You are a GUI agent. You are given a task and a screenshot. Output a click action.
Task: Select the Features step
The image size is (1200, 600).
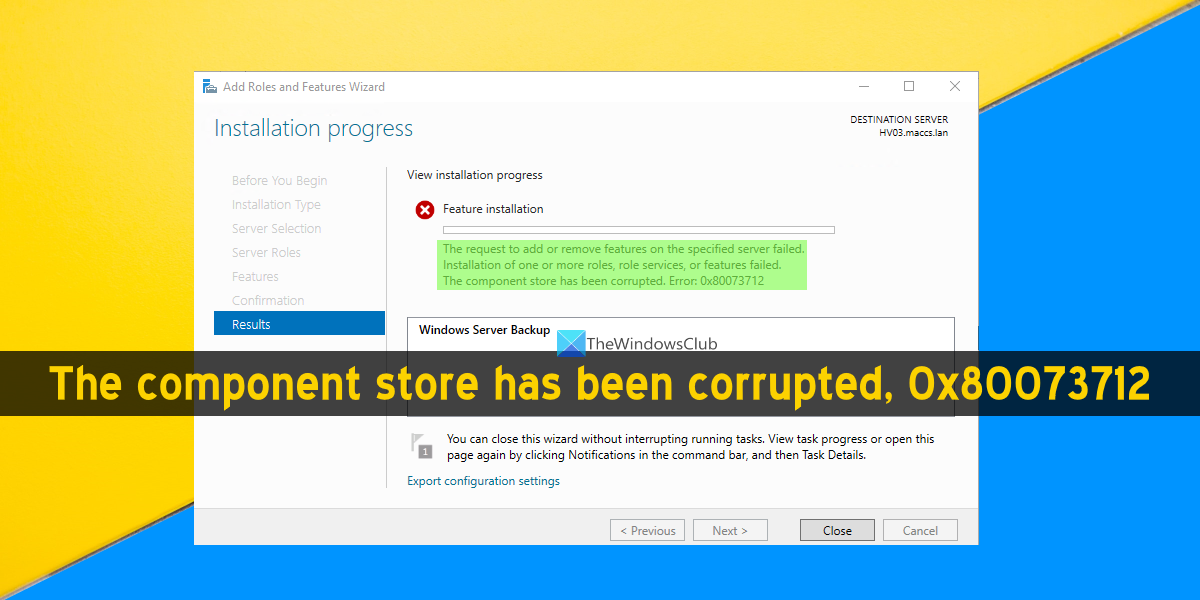tap(255, 277)
